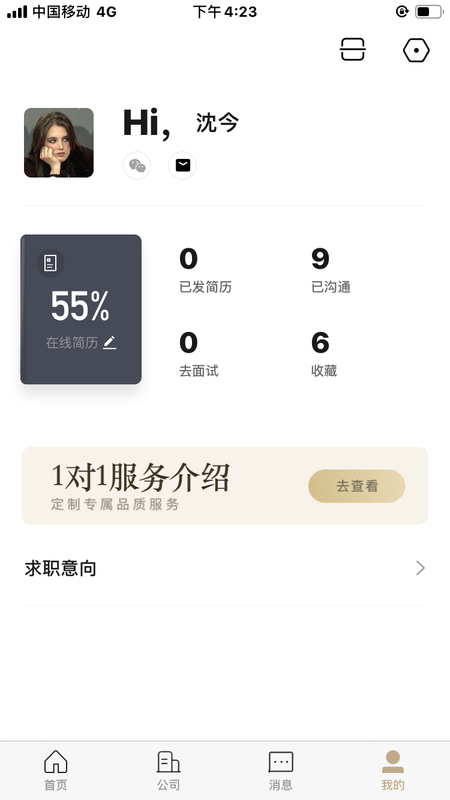Viewport: 450px width, 800px height.
Task: Tap the scan QR code icon
Action: 353,50
